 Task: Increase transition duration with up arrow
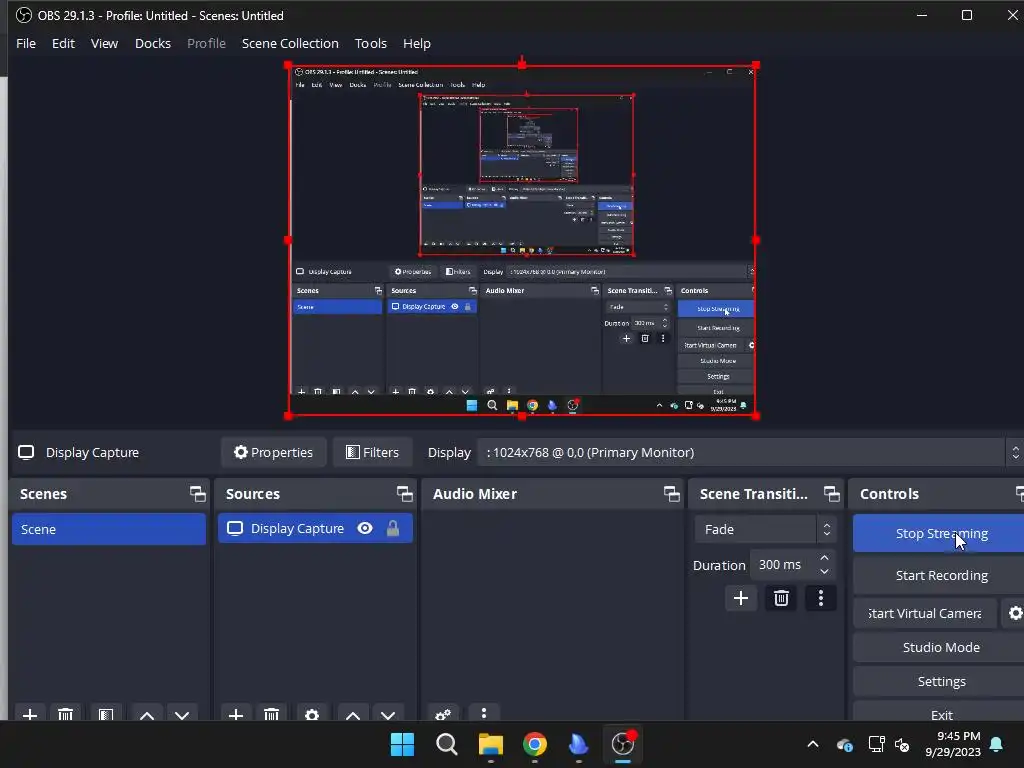point(824,558)
